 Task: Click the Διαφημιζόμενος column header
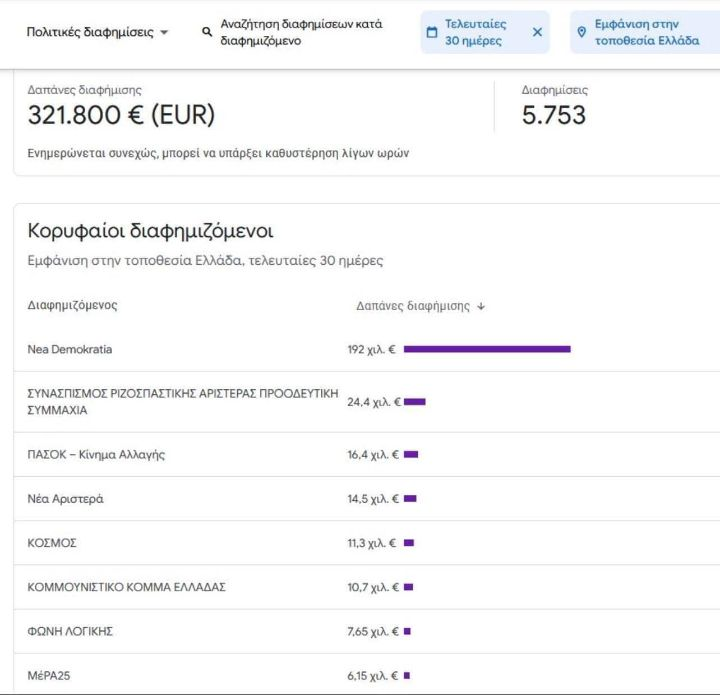[73, 305]
